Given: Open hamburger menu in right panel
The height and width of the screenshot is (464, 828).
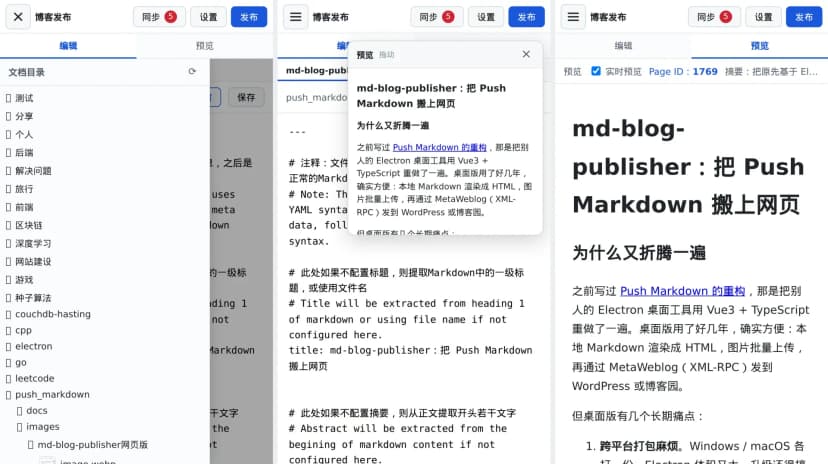Looking at the screenshot, I should point(573,17).
